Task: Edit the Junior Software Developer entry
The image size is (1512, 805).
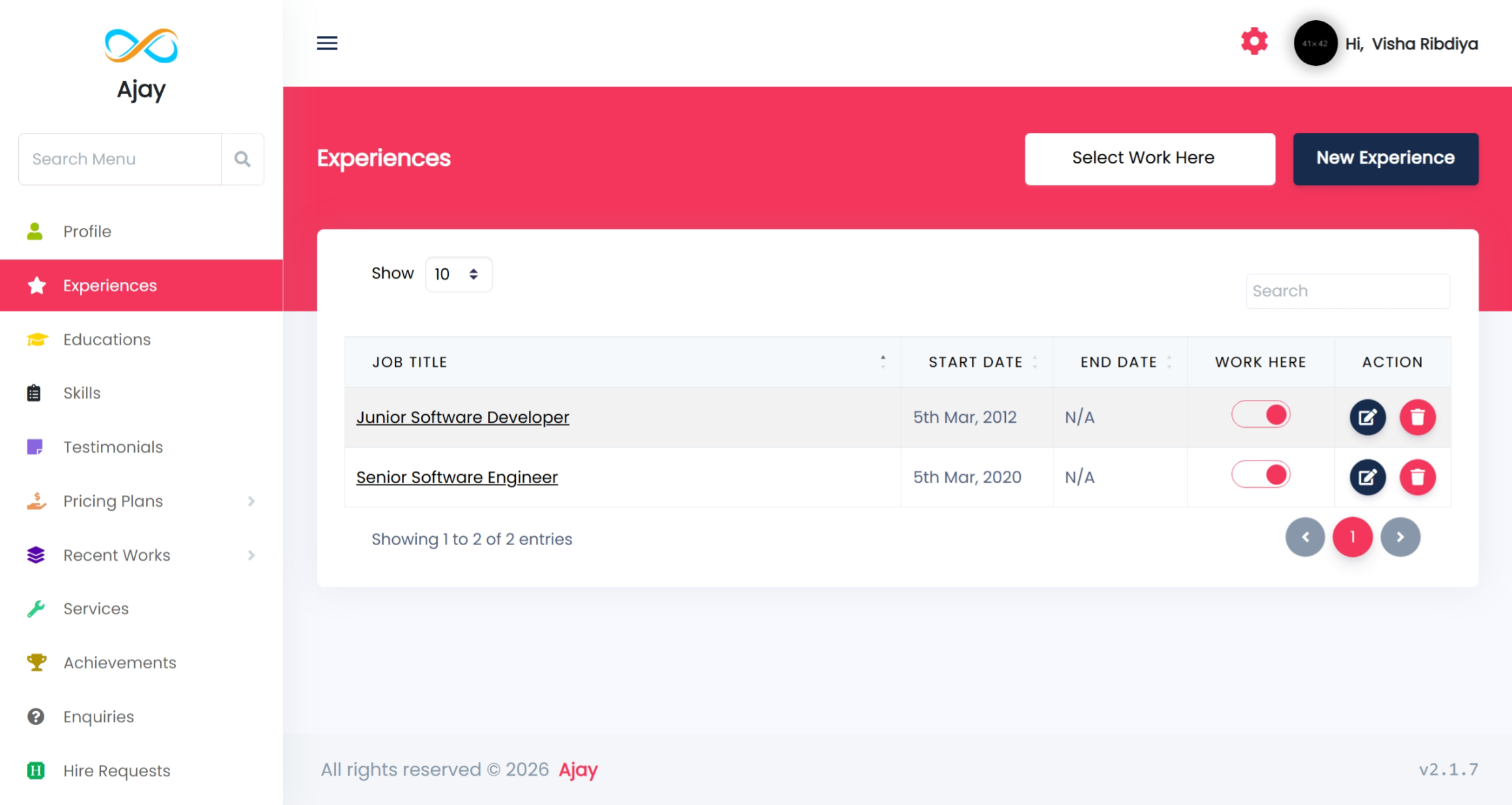Action: pos(1367,417)
